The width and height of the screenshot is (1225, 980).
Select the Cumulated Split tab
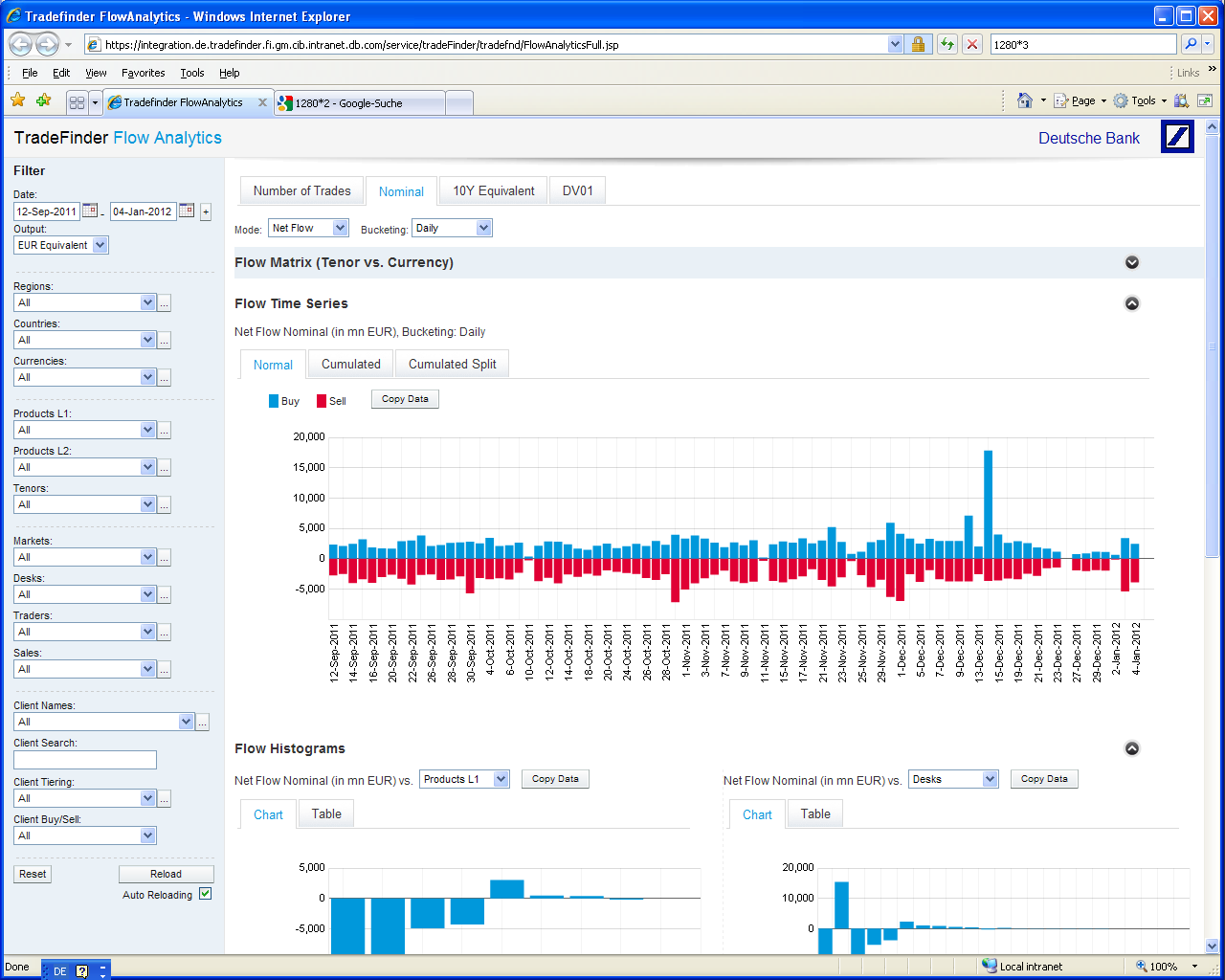click(x=452, y=364)
